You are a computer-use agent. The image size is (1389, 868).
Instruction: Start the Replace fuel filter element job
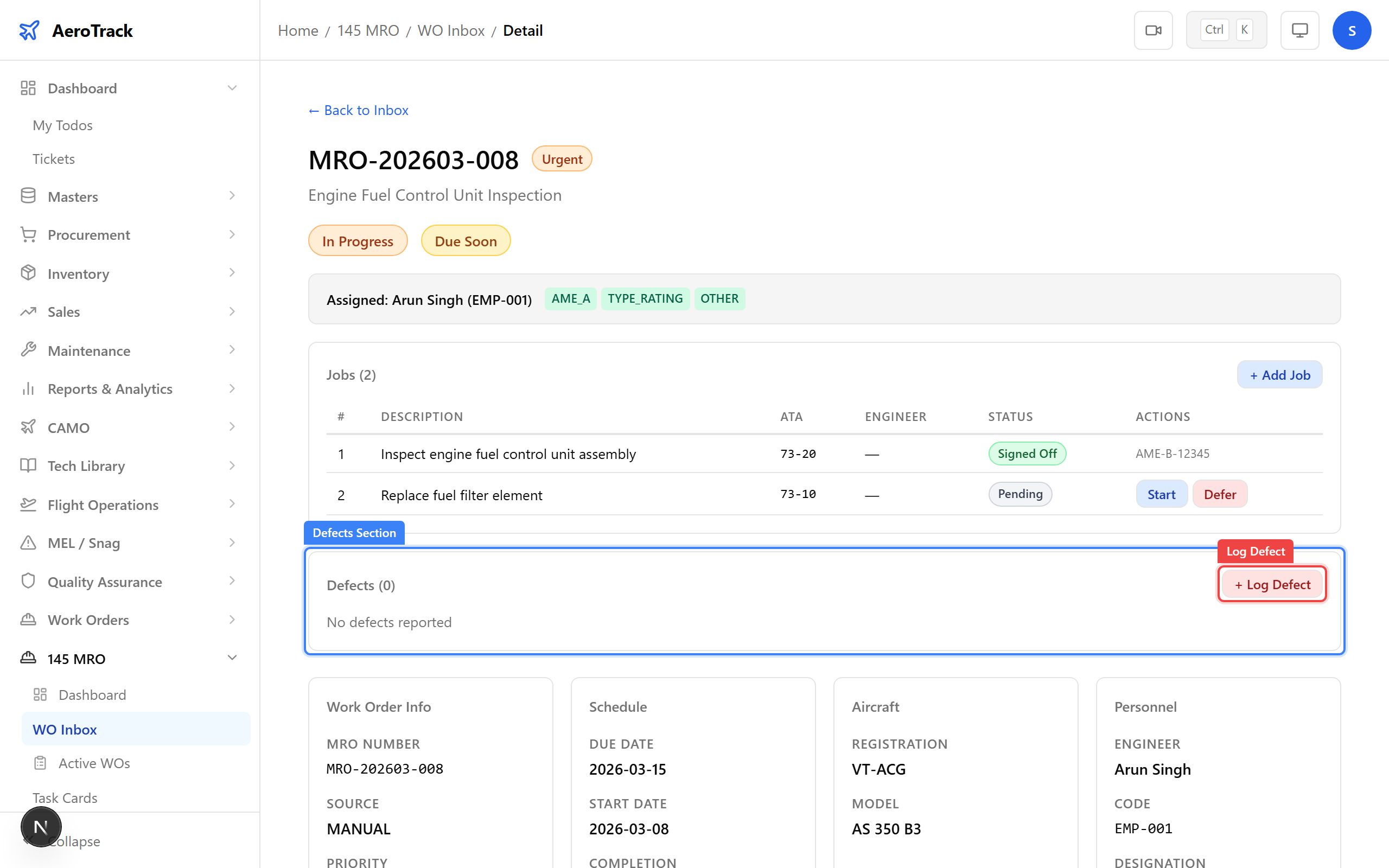click(x=1161, y=494)
